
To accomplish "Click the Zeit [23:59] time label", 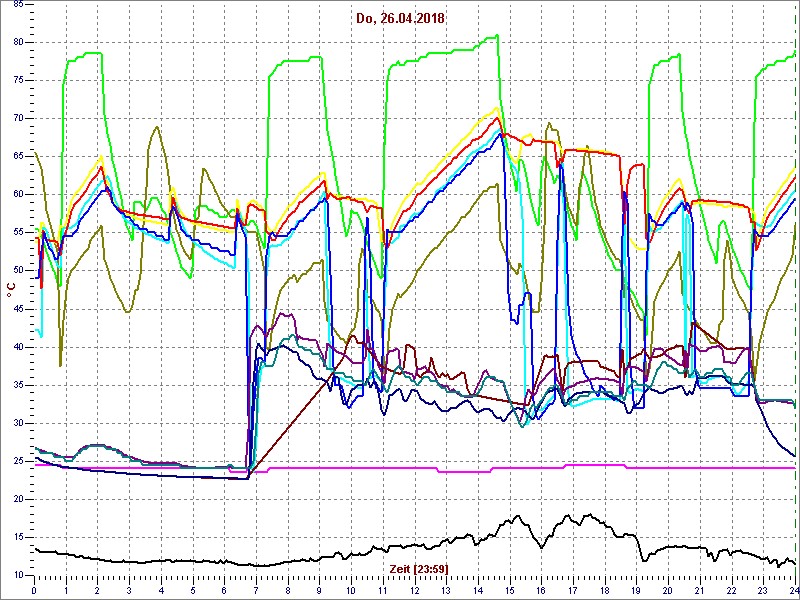I will (x=418, y=568).
